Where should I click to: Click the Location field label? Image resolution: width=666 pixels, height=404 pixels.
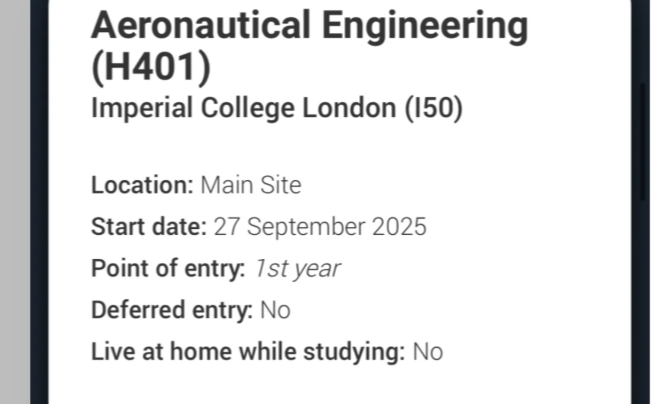click(x=141, y=185)
